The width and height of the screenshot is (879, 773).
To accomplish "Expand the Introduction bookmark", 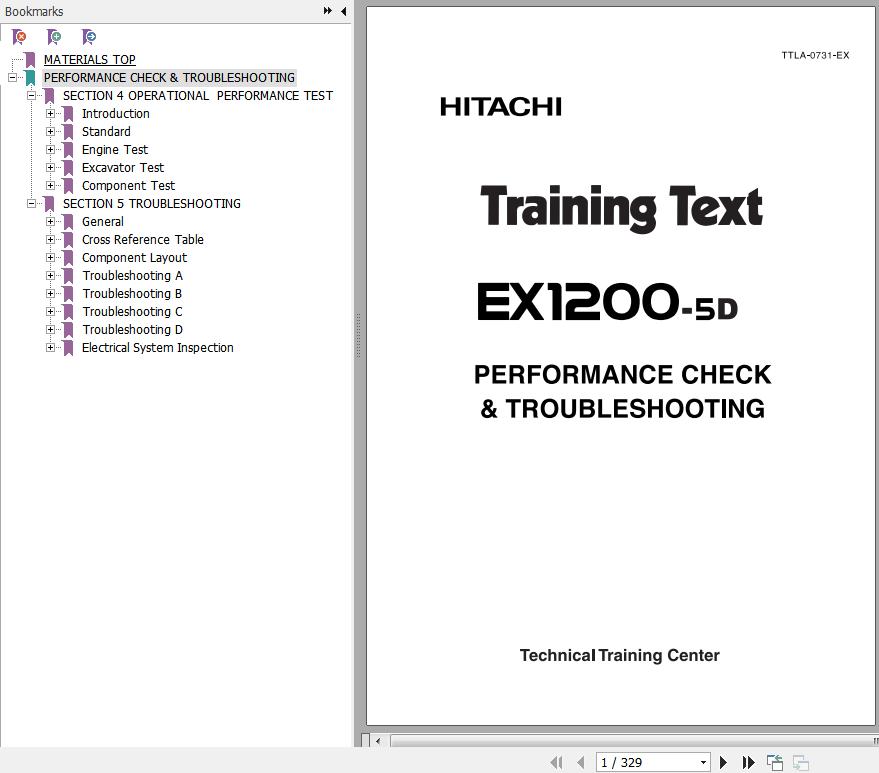I will 50,113.
